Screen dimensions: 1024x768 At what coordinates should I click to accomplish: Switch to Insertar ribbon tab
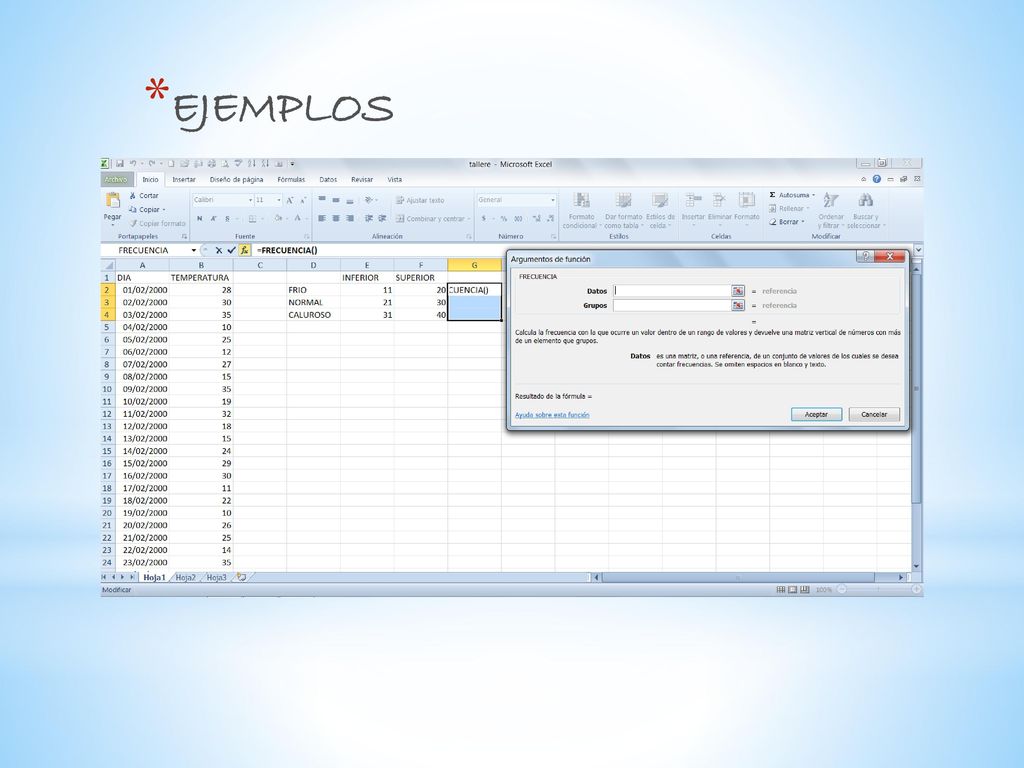pyautogui.click(x=184, y=180)
